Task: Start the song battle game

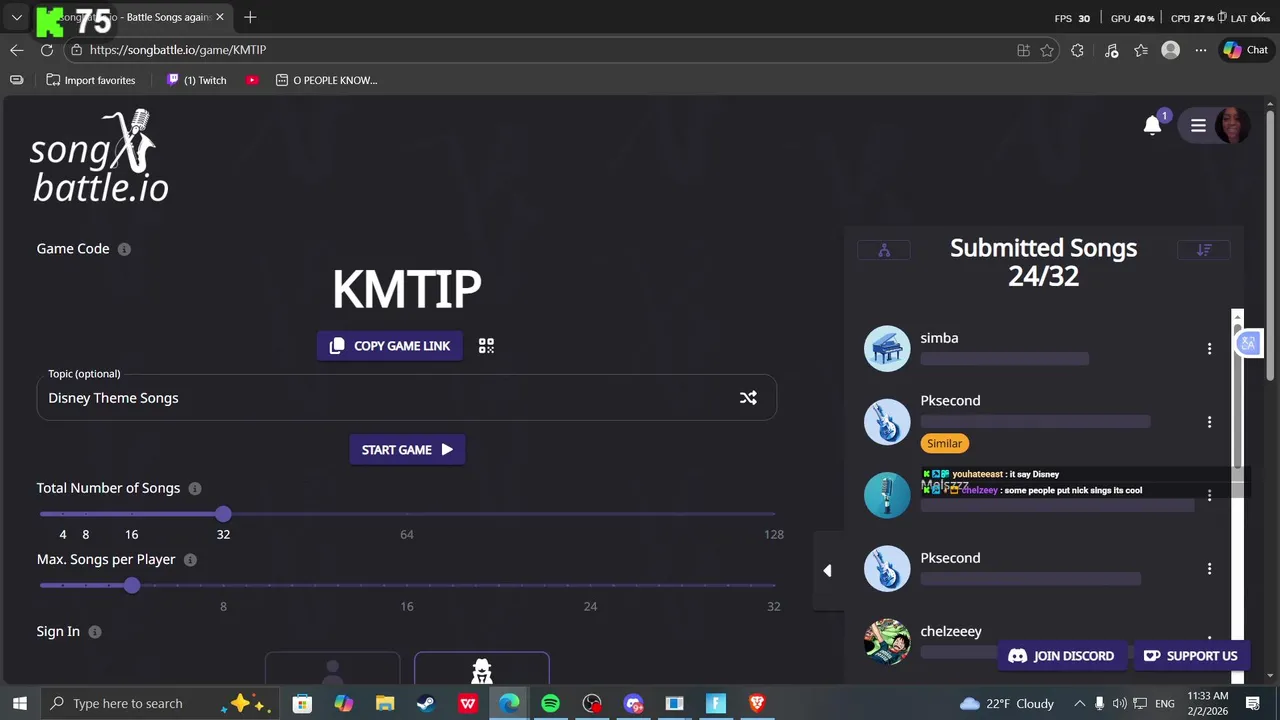Action: 407,450
